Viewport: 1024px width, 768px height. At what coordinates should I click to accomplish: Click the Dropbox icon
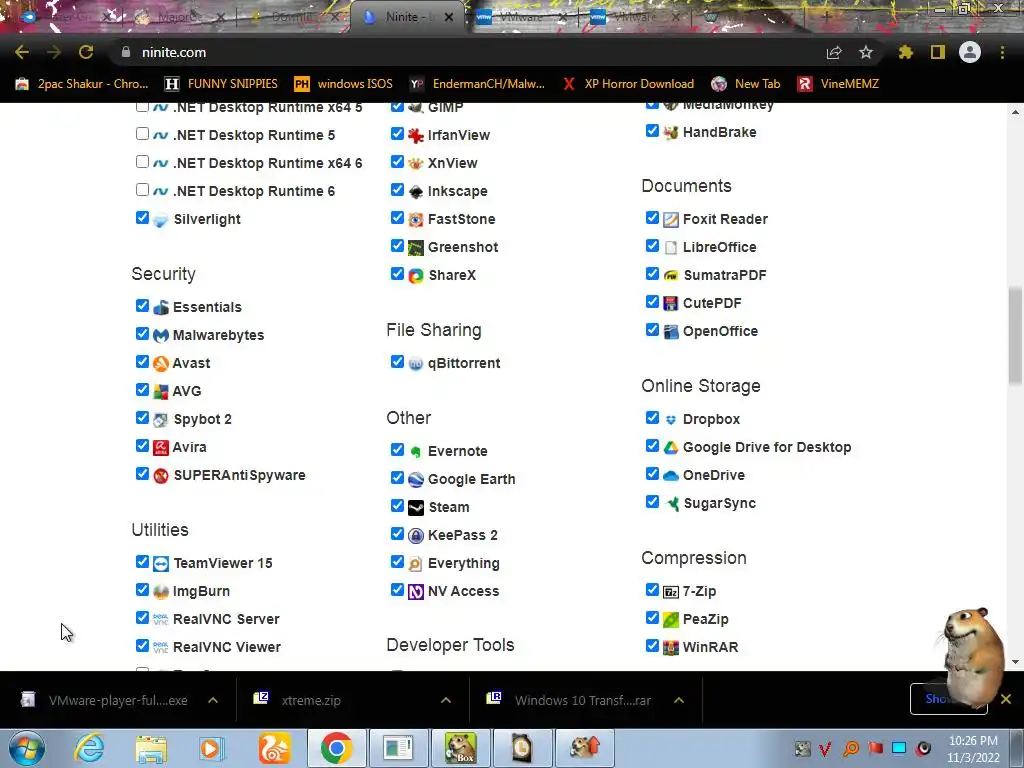pos(671,420)
